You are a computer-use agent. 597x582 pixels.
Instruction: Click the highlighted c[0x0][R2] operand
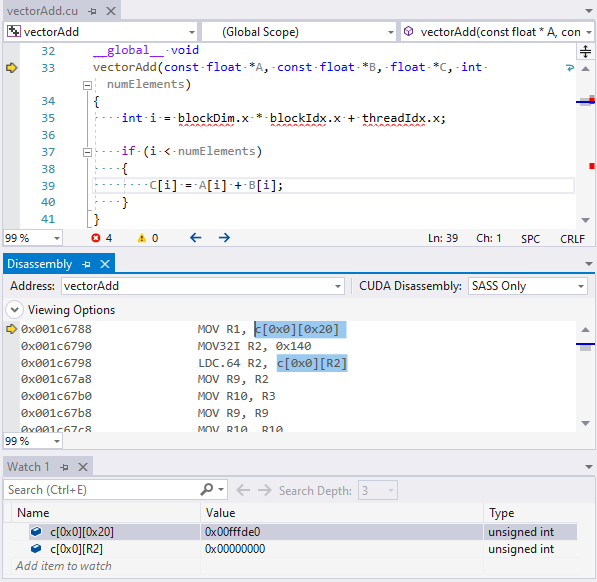[312, 363]
